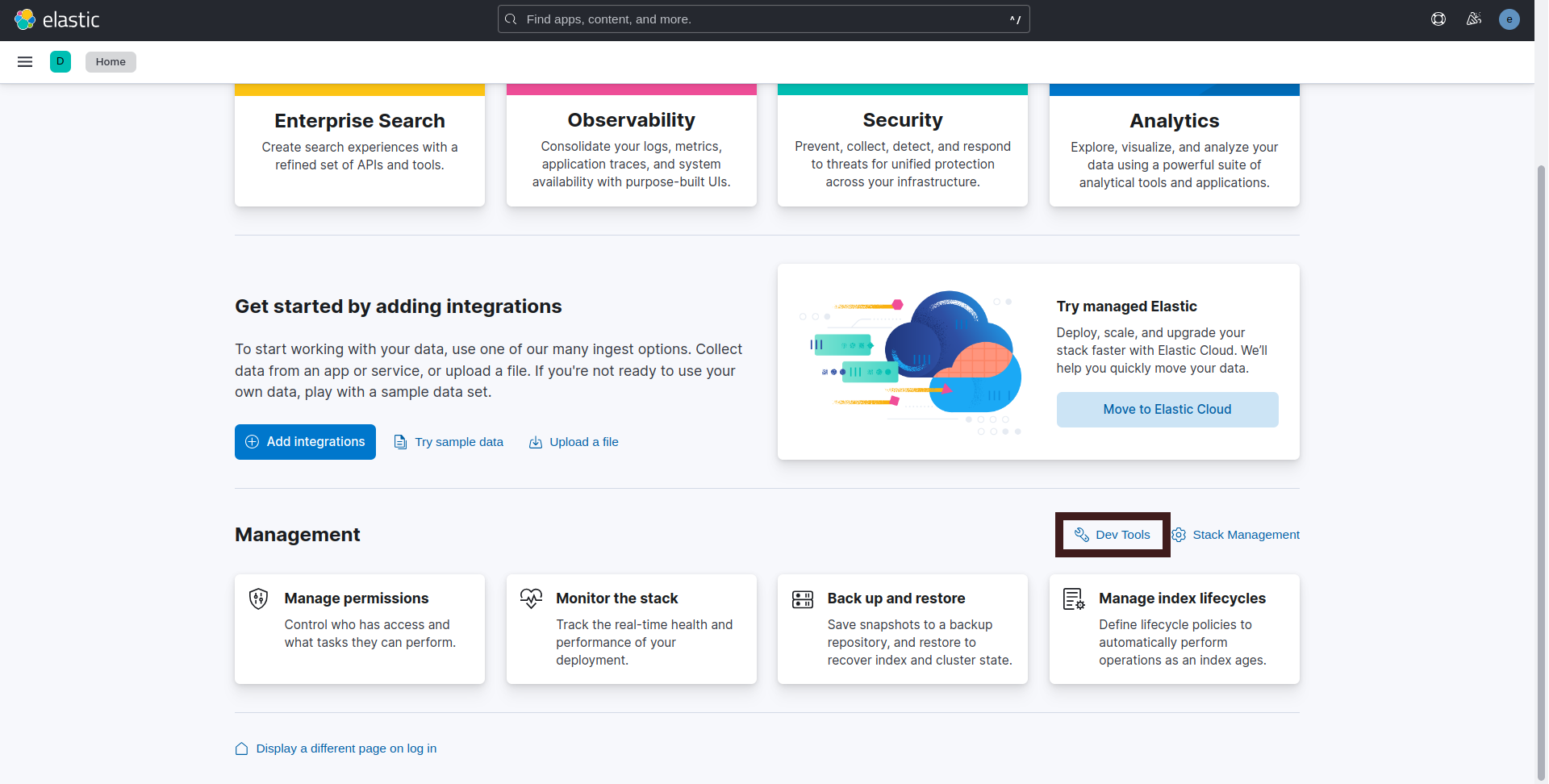Image resolution: width=1549 pixels, height=784 pixels.
Task: Click the Back up and restore icon
Action: (x=802, y=598)
